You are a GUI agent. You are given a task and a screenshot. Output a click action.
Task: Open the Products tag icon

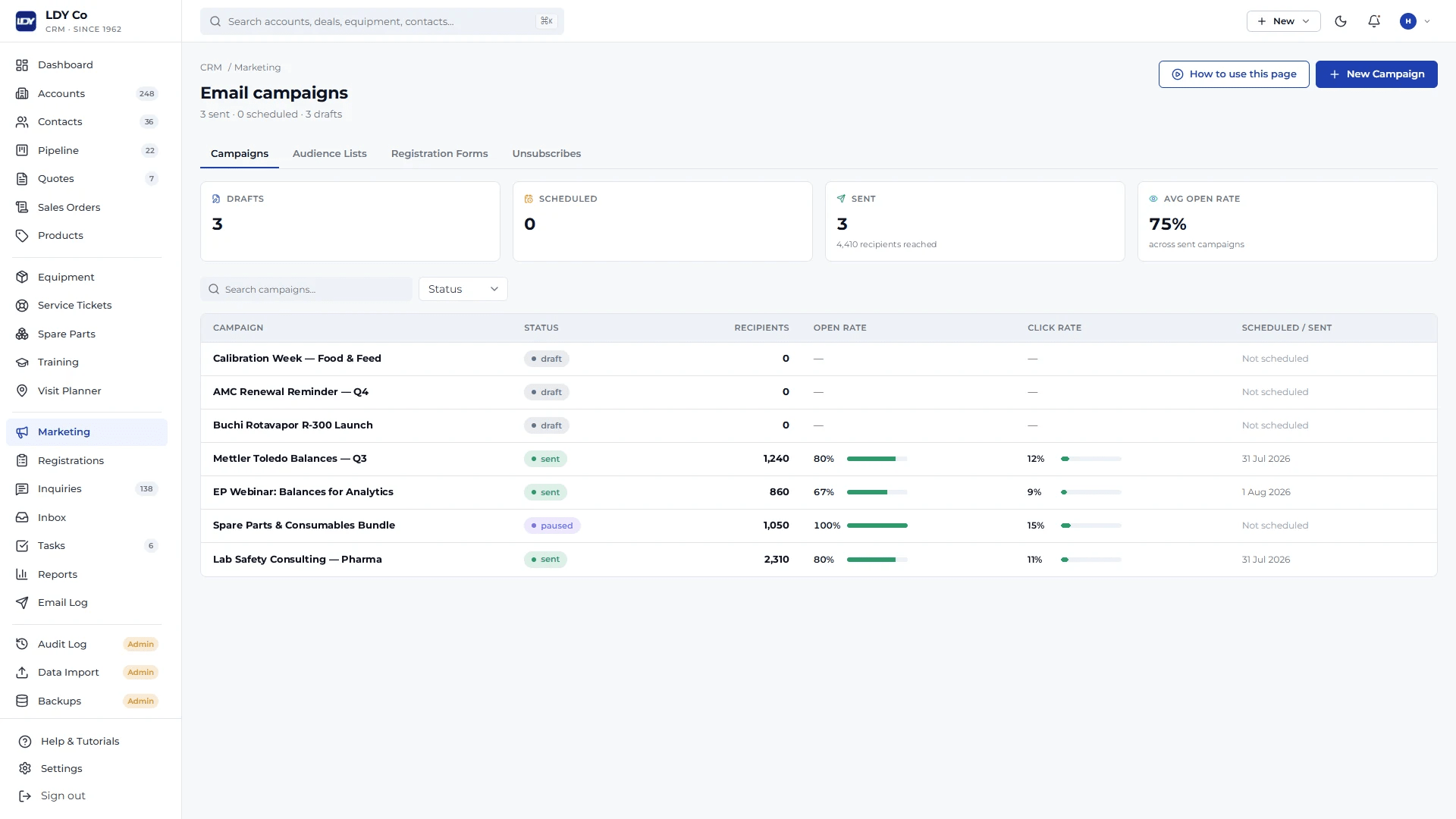pos(22,236)
